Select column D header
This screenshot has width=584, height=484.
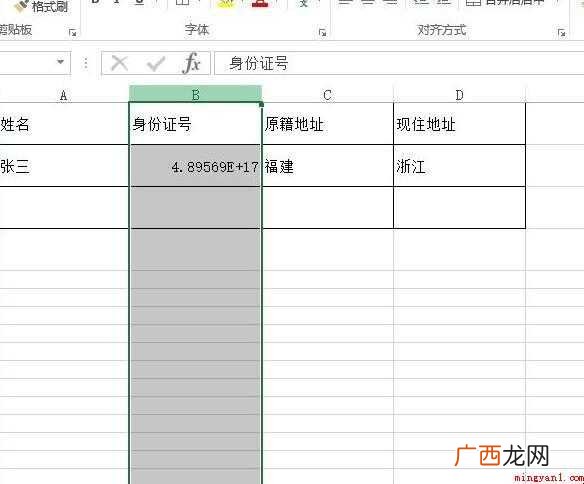click(x=460, y=95)
